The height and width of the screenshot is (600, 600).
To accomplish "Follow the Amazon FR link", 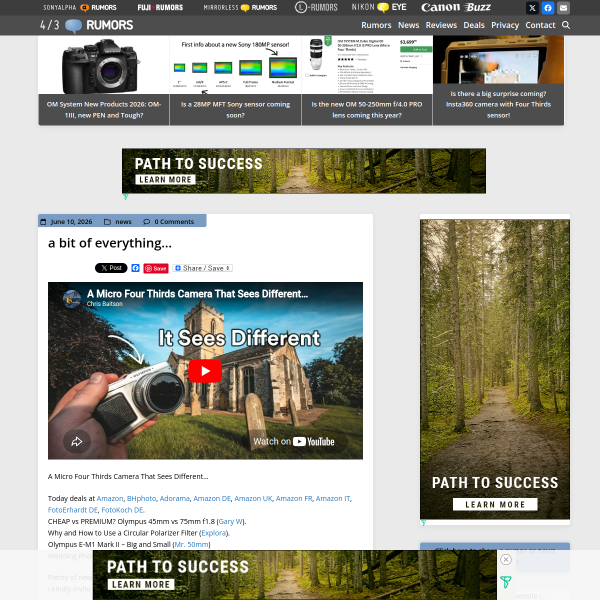I will [294, 499].
